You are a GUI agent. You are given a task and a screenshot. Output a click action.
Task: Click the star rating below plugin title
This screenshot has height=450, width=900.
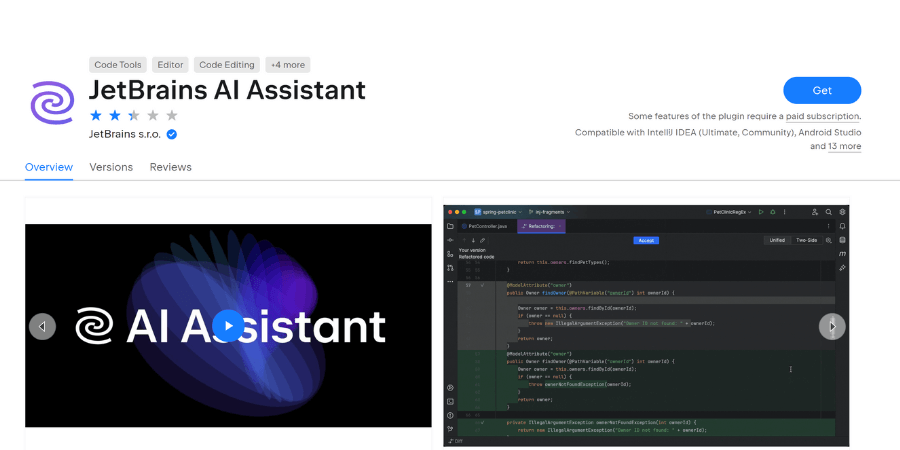tap(133, 115)
